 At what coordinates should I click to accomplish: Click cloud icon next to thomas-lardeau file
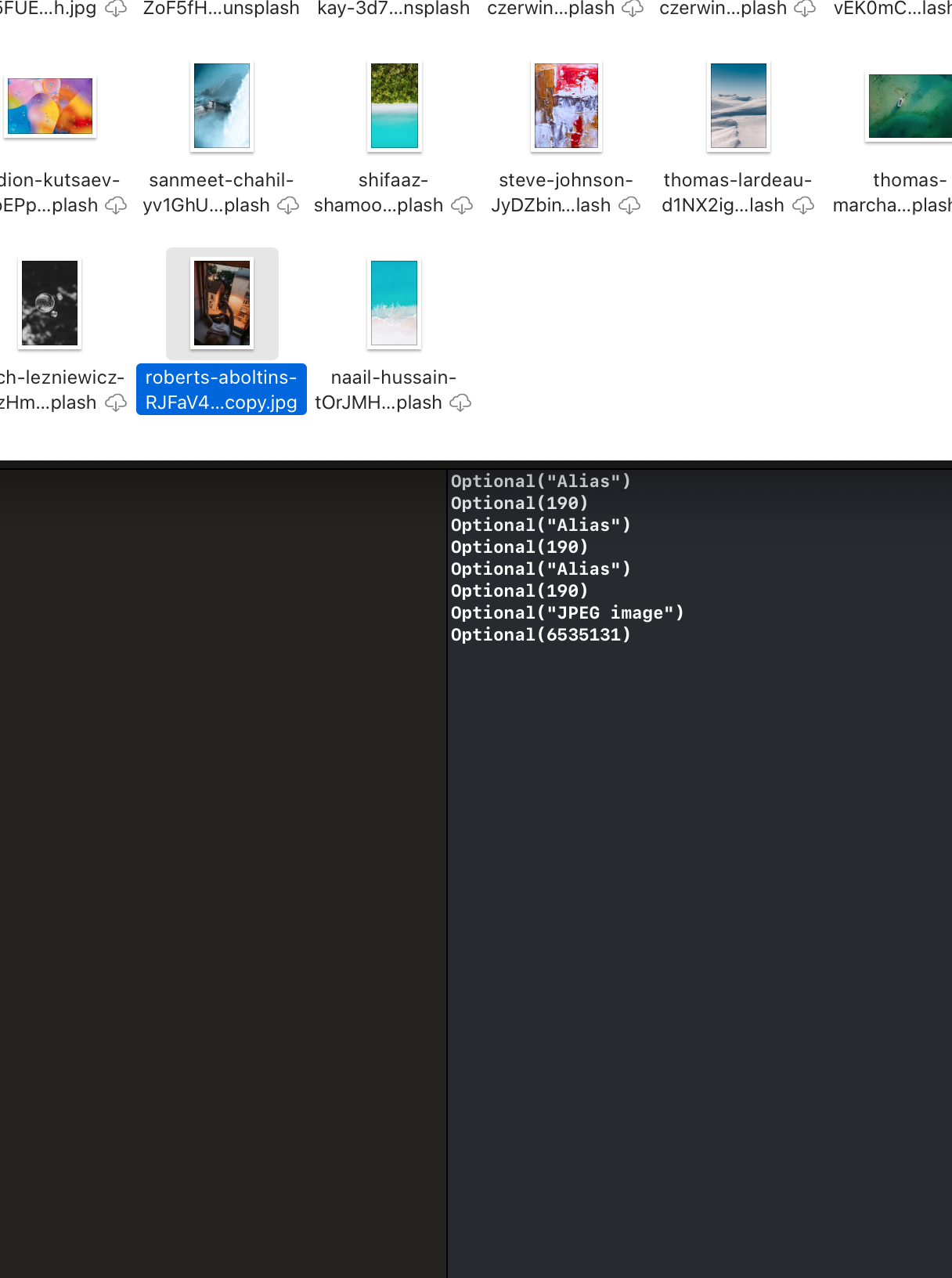pos(803,206)
